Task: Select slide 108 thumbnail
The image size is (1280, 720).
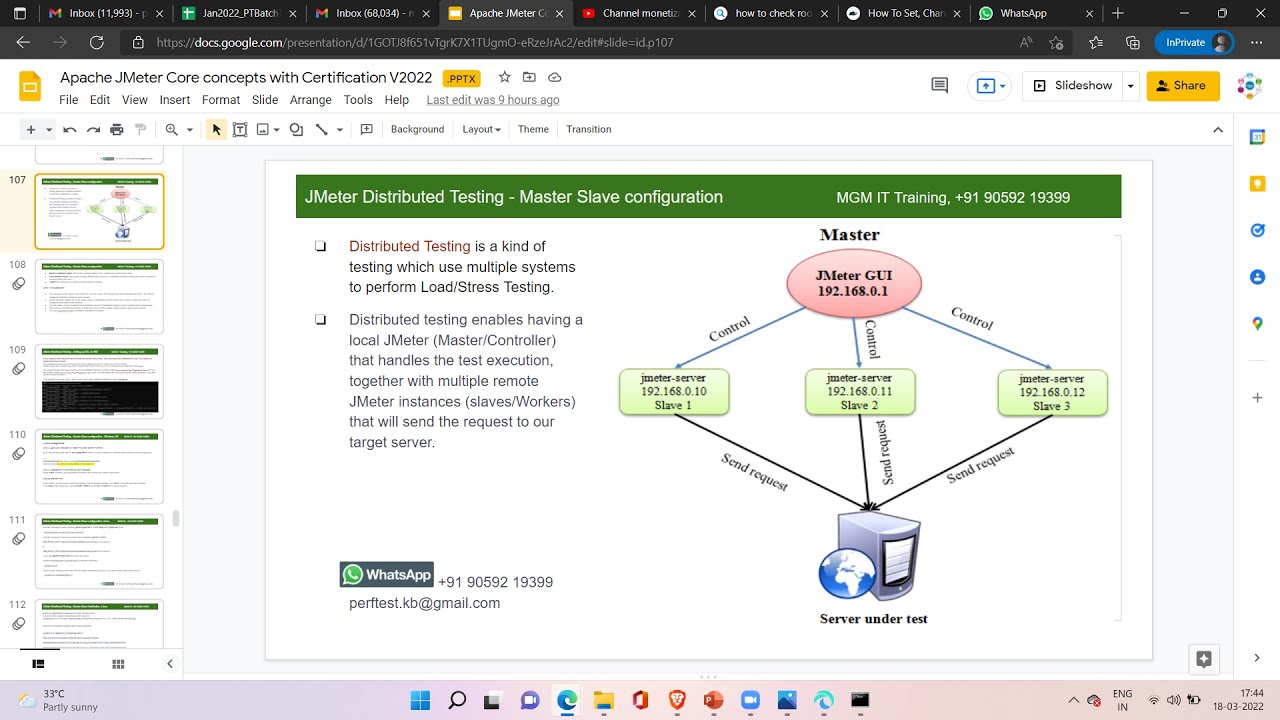Action: 99,297
